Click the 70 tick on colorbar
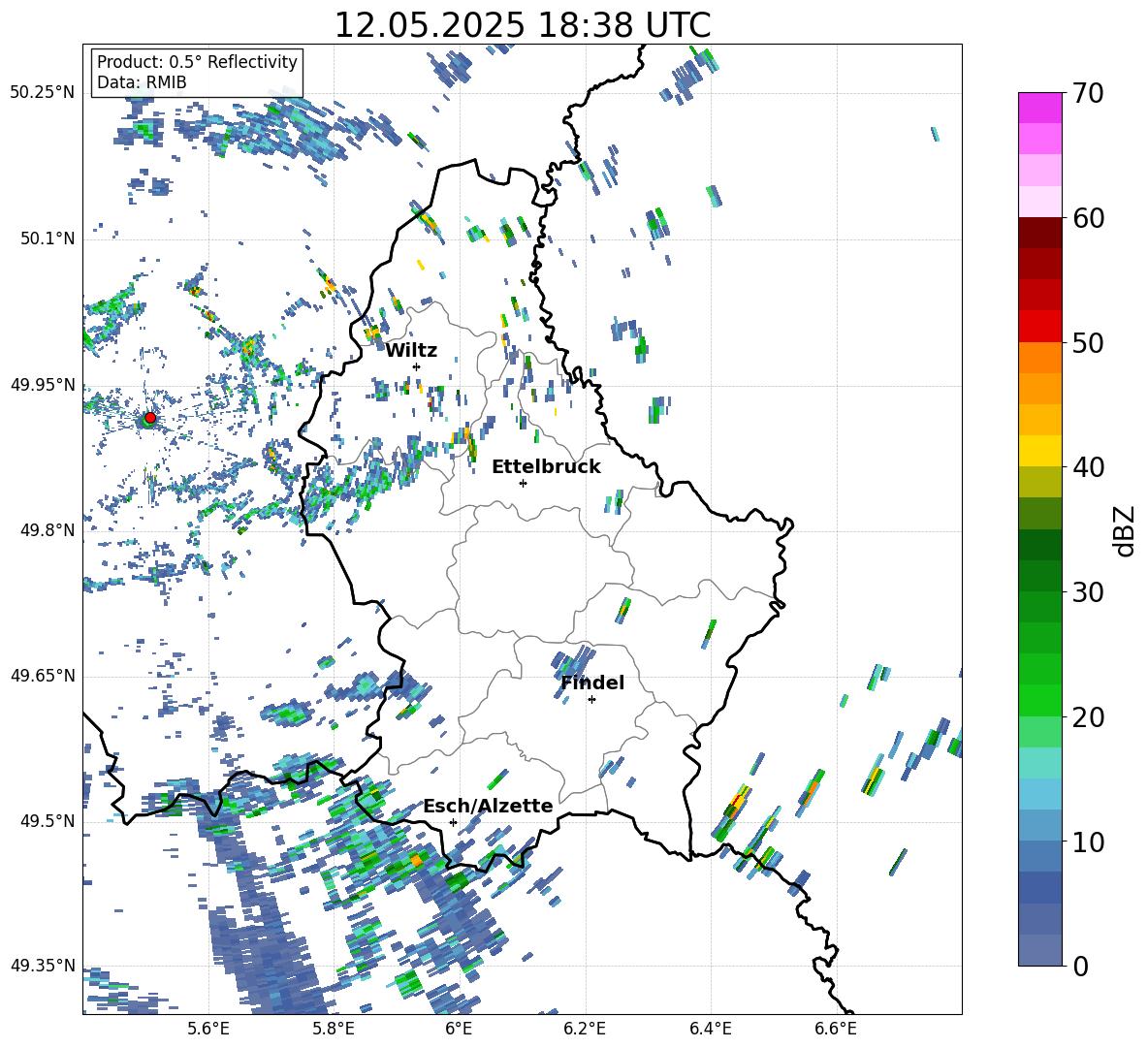 (1088, 94)
